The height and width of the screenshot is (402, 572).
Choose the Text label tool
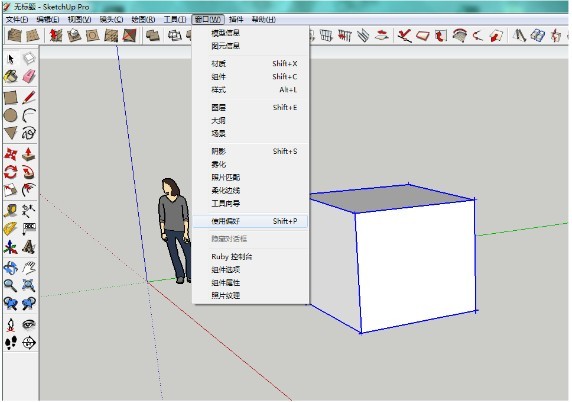29,228
